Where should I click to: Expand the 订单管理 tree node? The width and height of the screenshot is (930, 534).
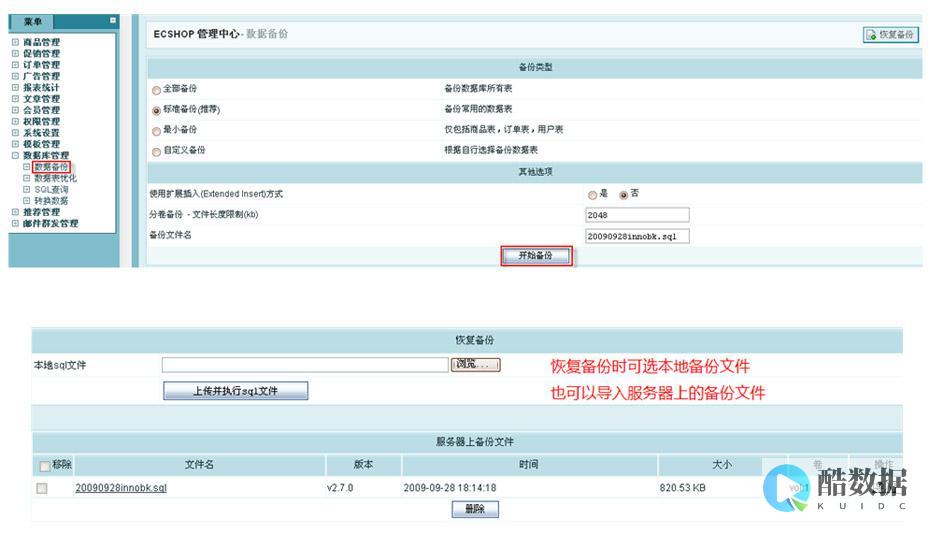click(15, 65)
